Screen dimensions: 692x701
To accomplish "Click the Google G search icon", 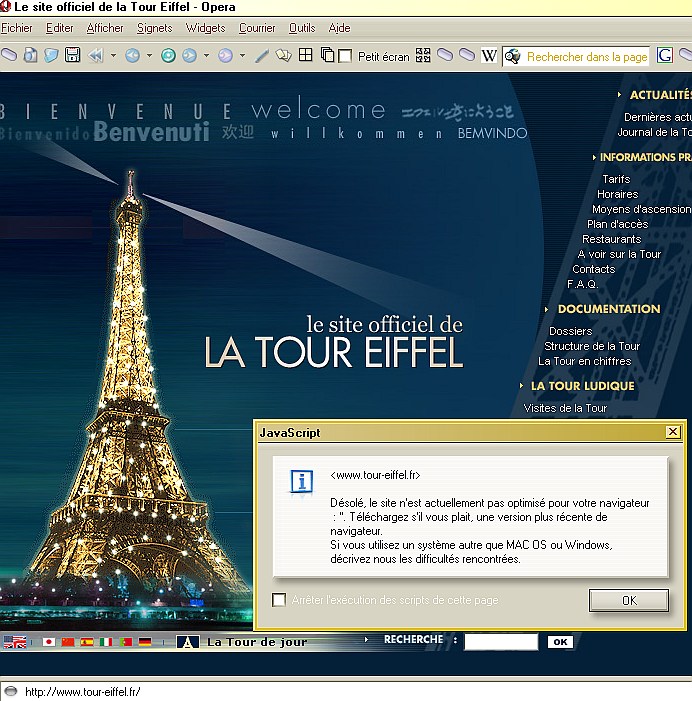I will tap(665, 55).
